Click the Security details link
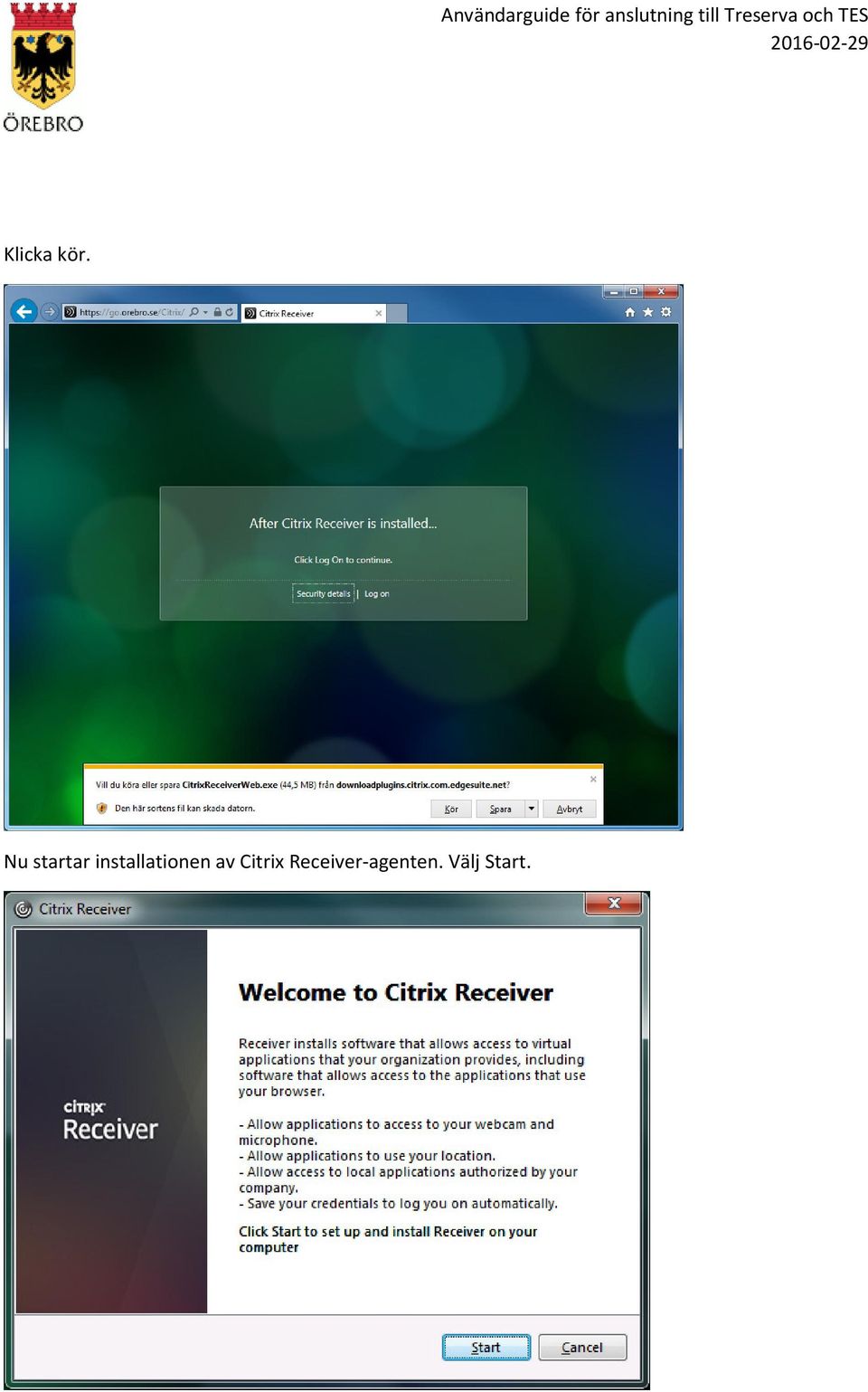This screenshot has width=868, height=1392. click(323, 593)
